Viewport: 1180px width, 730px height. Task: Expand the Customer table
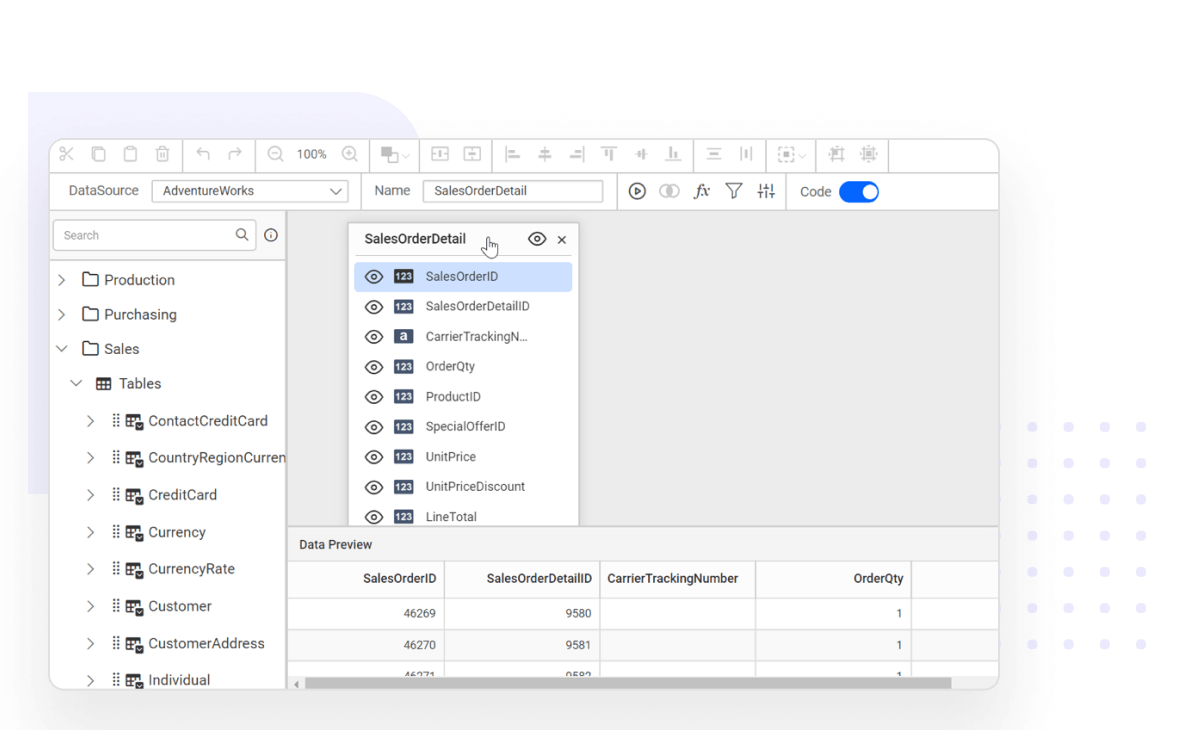90,607
